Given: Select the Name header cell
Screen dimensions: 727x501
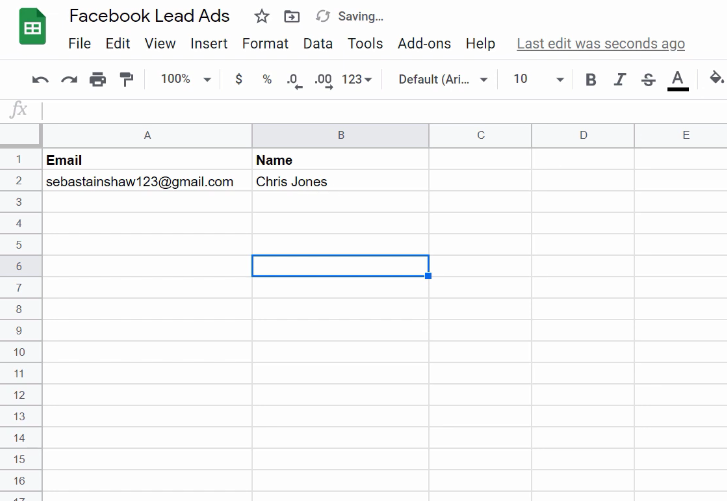Looking at the screenshot, I should pos(341,159).
